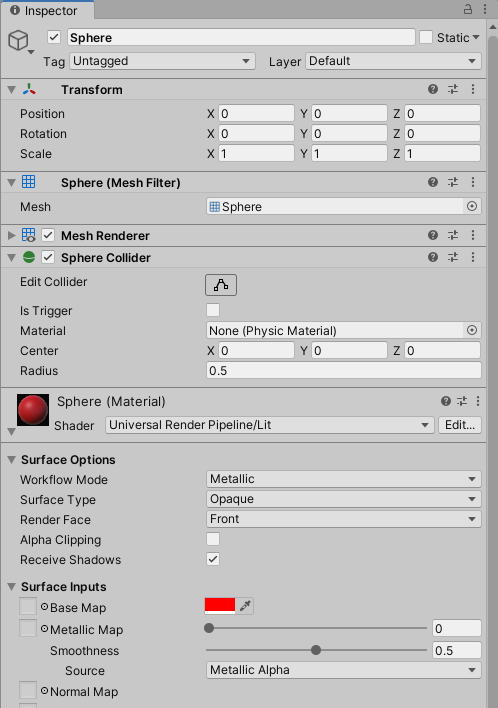Open the Surface Type dropdown
Viewport: 498px width, 708px height.
pos(344,499)
